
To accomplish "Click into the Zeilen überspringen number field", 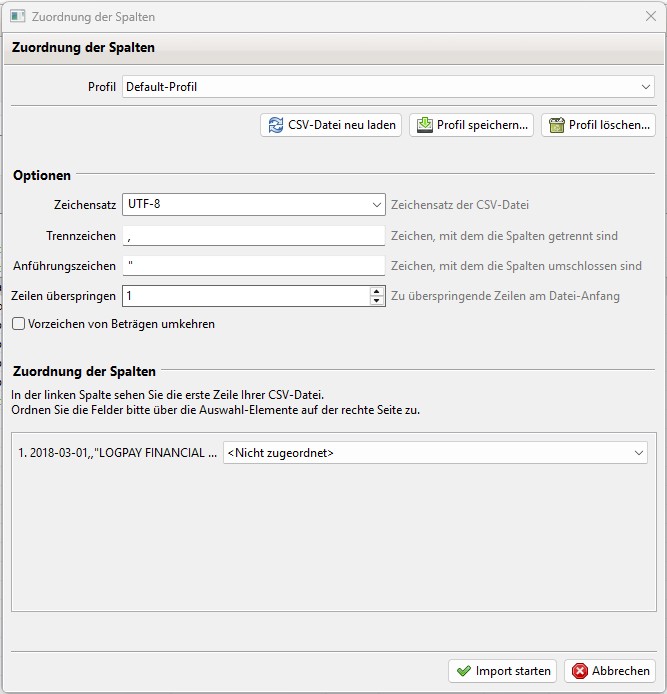I will [x=246, y=296].
